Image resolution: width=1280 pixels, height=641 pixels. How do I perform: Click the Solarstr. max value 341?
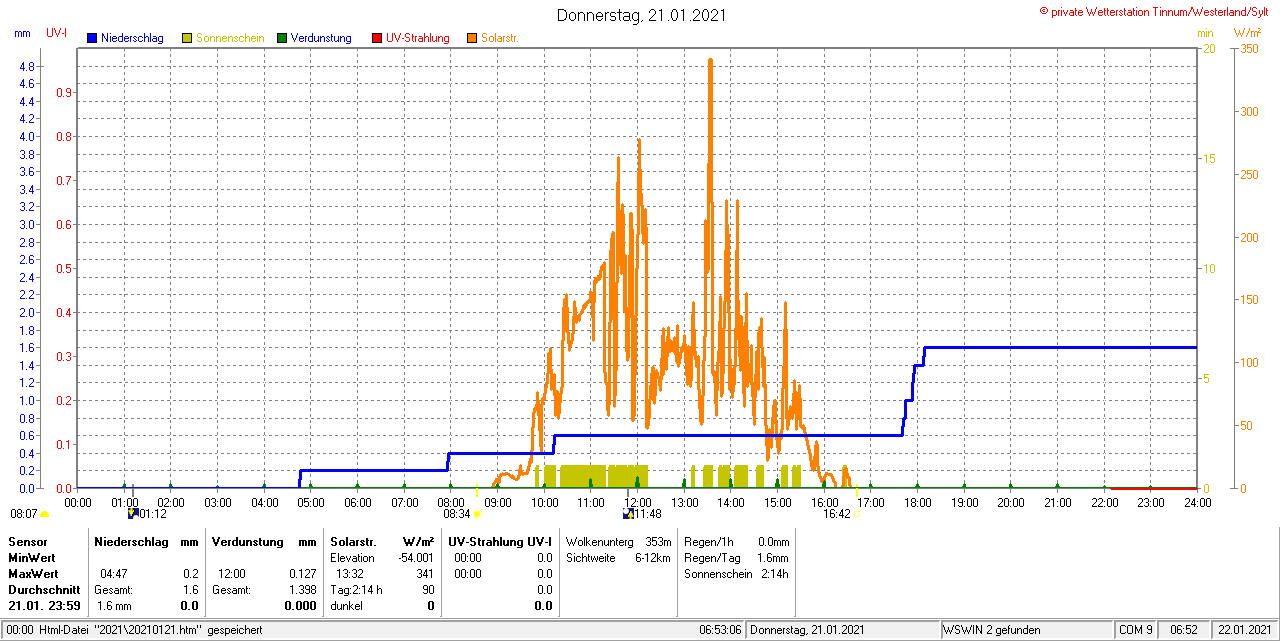tap(425, 574)
